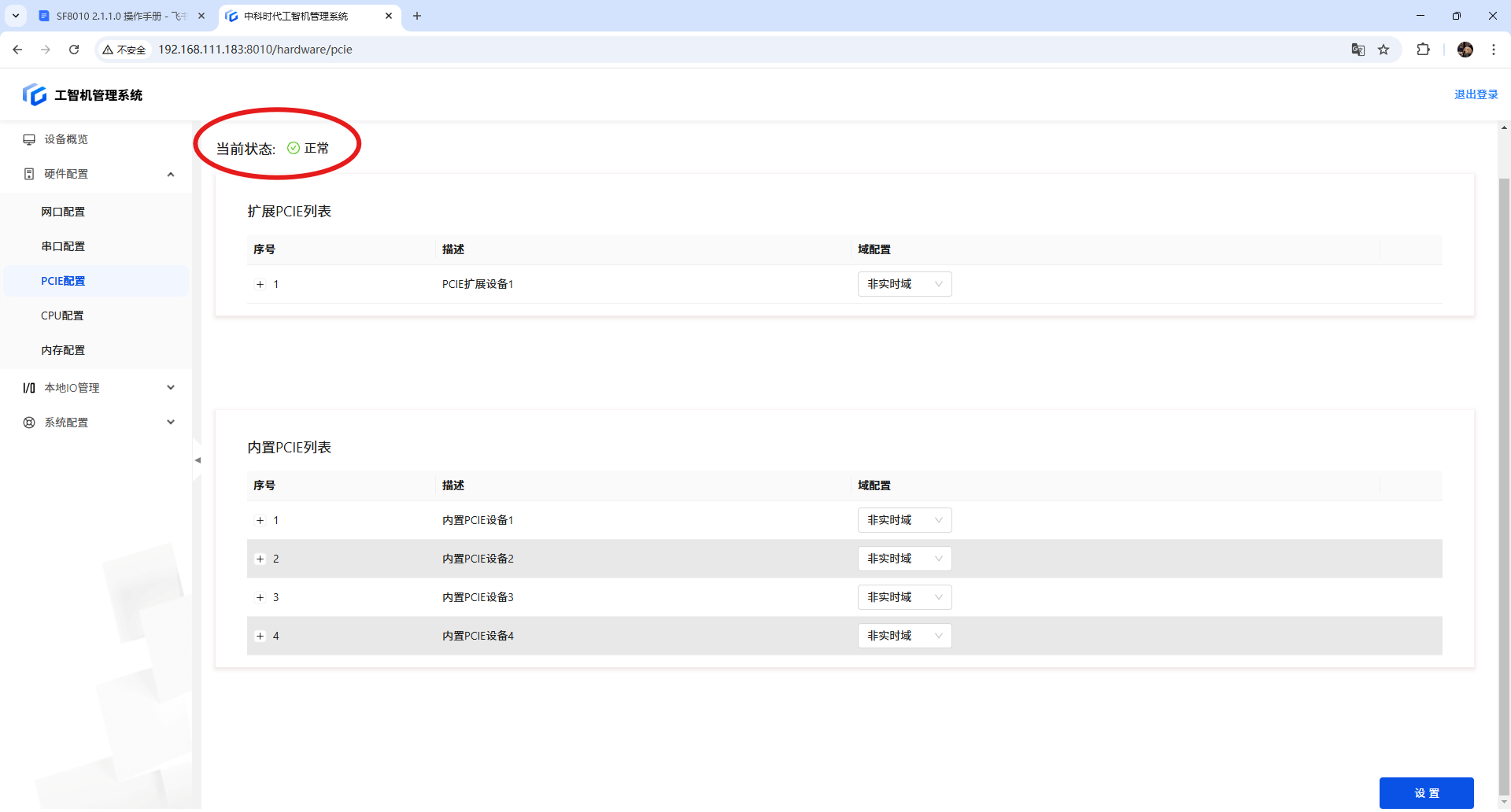Click the 设备概览 monitor icon in sidebar
The height and width of the screenshot is (812, 1511).
coord(29,139)
